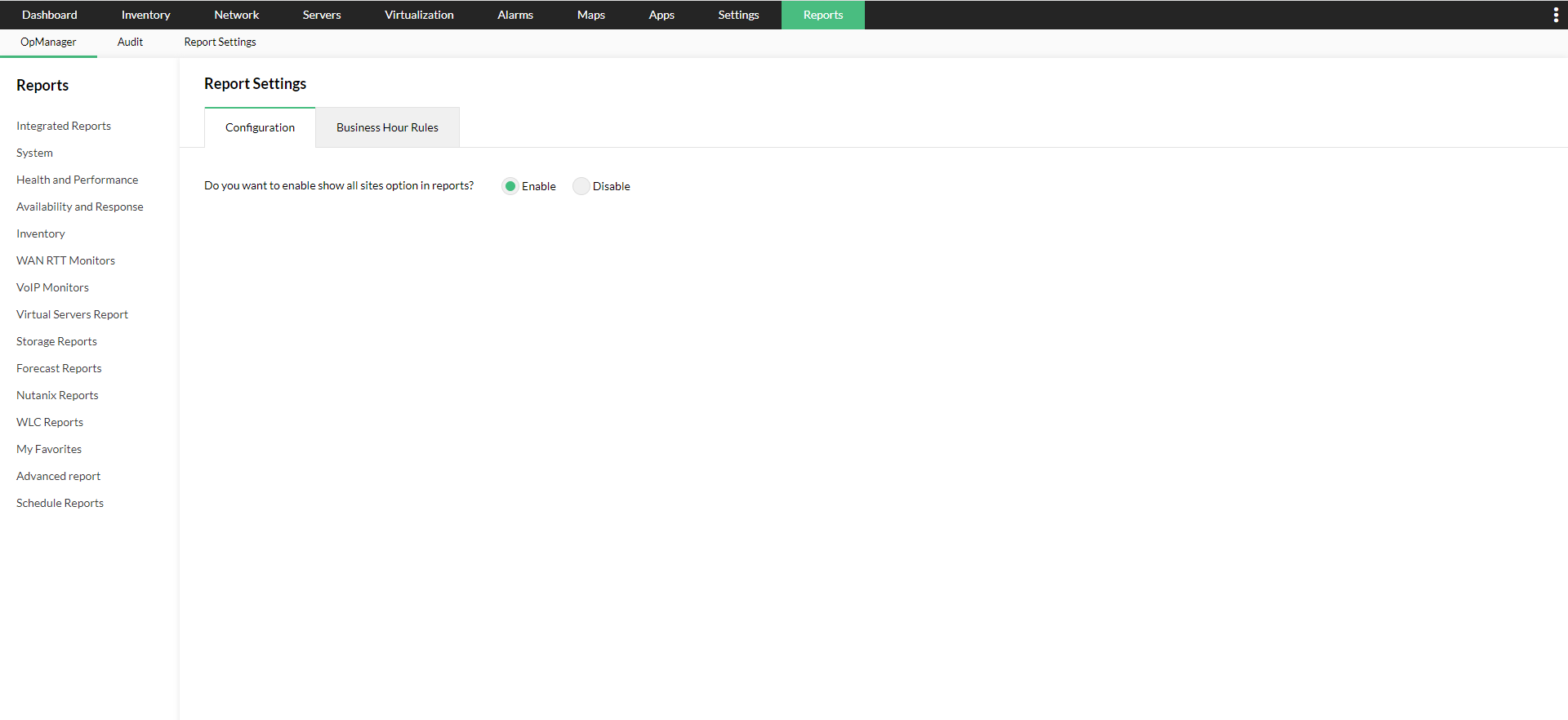Viewport: 1568px width, 720px height.
Task: Open WAN RTT Monitors reports
Action: 65,260
